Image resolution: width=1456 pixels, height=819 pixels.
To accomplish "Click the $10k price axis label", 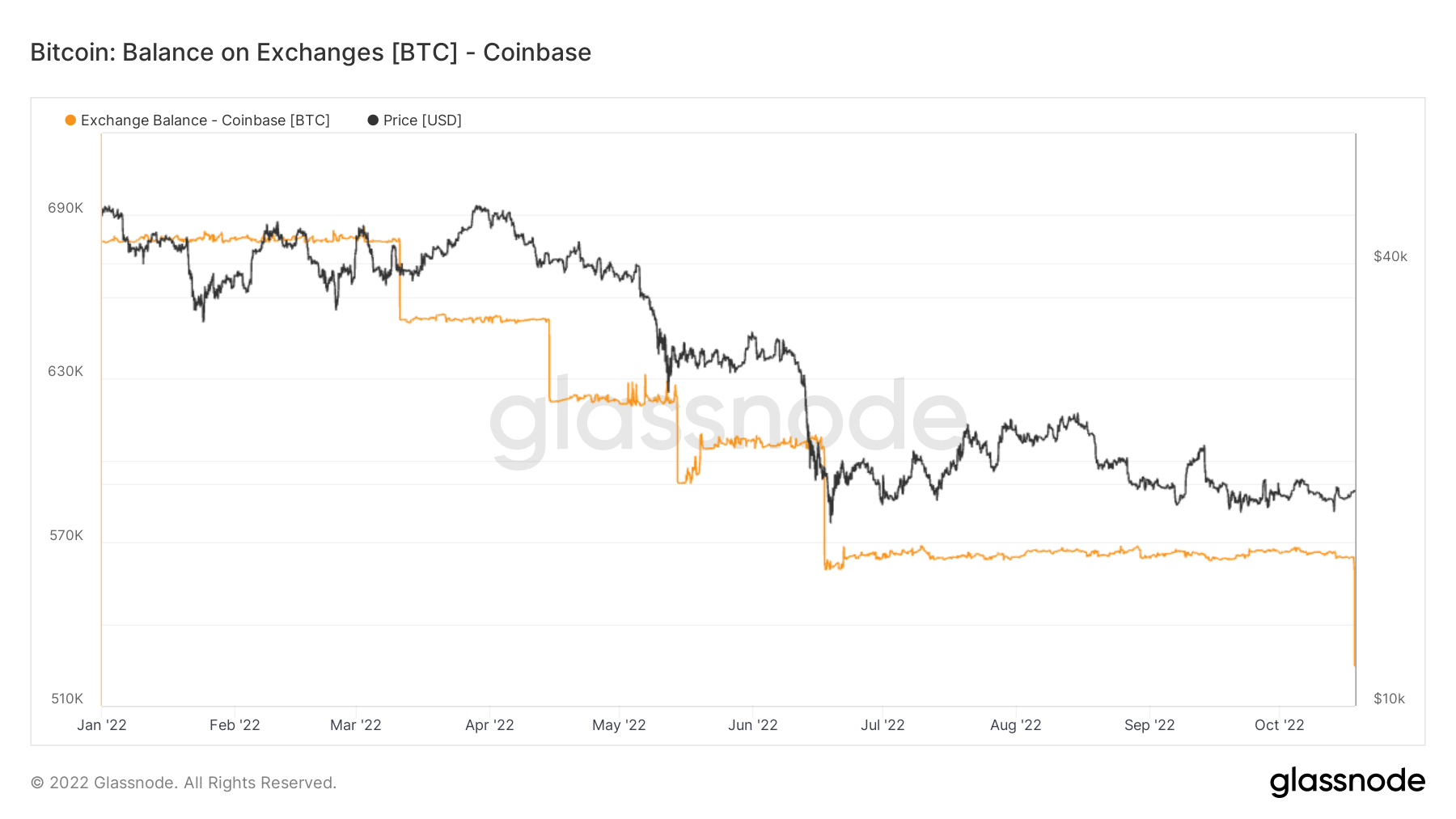I will [1389, 699].
